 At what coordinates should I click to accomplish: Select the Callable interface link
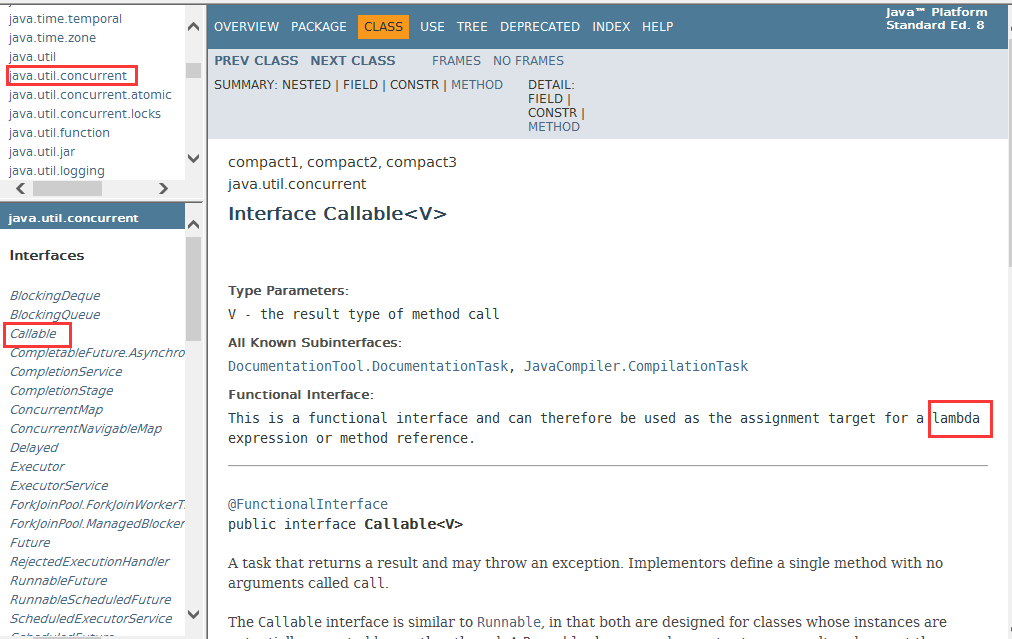click(33, 334)
